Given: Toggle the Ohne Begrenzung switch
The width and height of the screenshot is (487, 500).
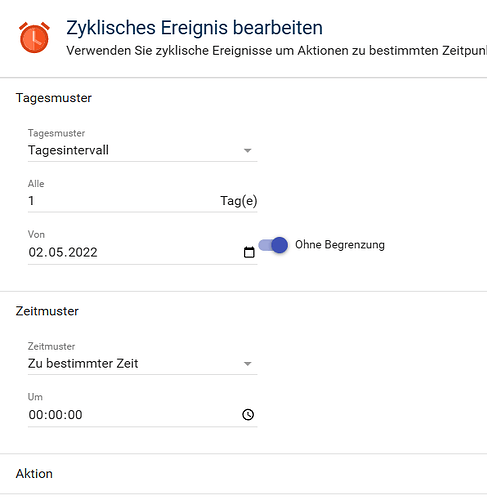Looking at the screenshot, I should click(x=273, y=245).
